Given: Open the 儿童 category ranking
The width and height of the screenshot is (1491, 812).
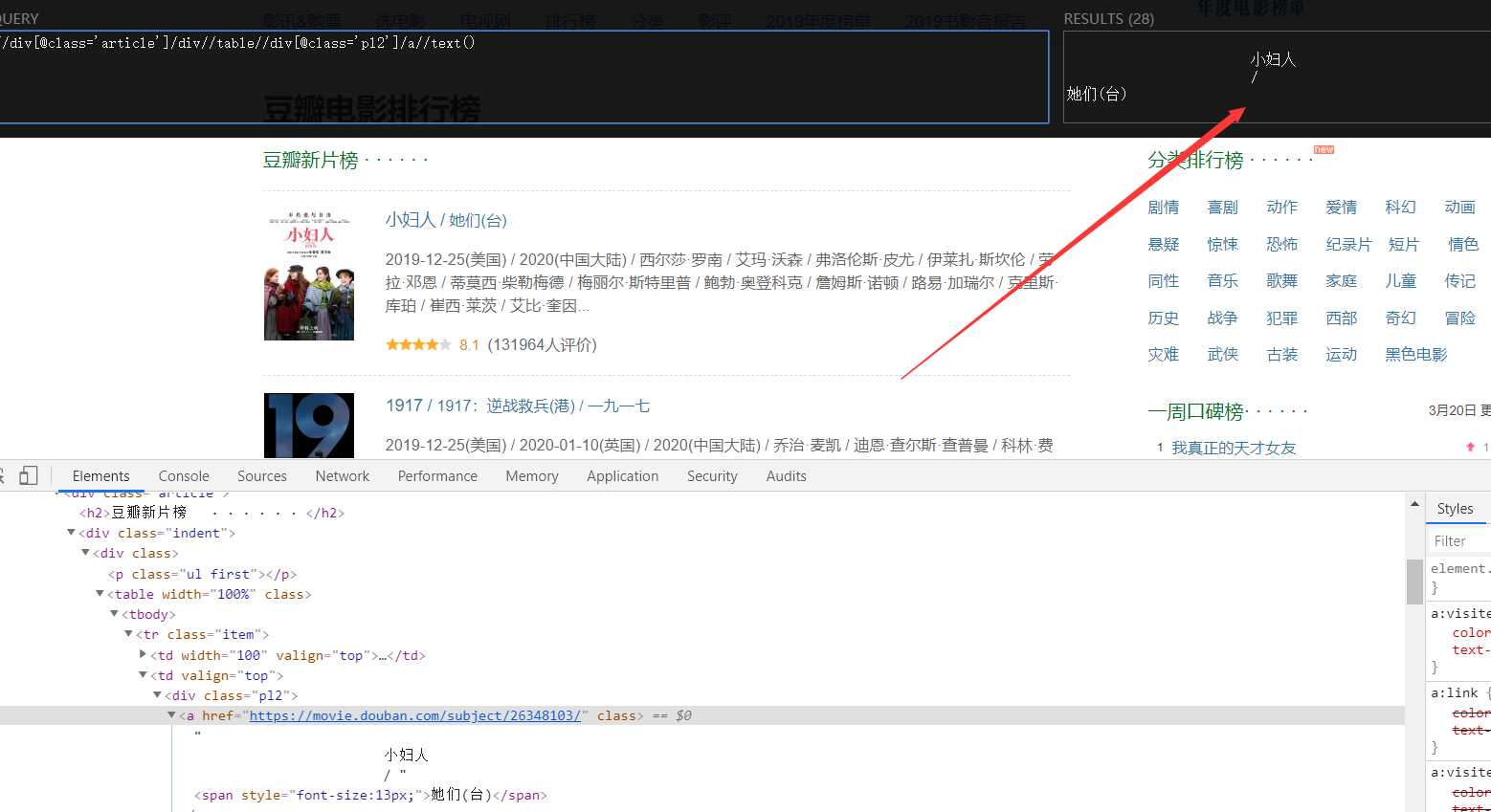Looking at the screenshot, I should (x=1401, y=281).
